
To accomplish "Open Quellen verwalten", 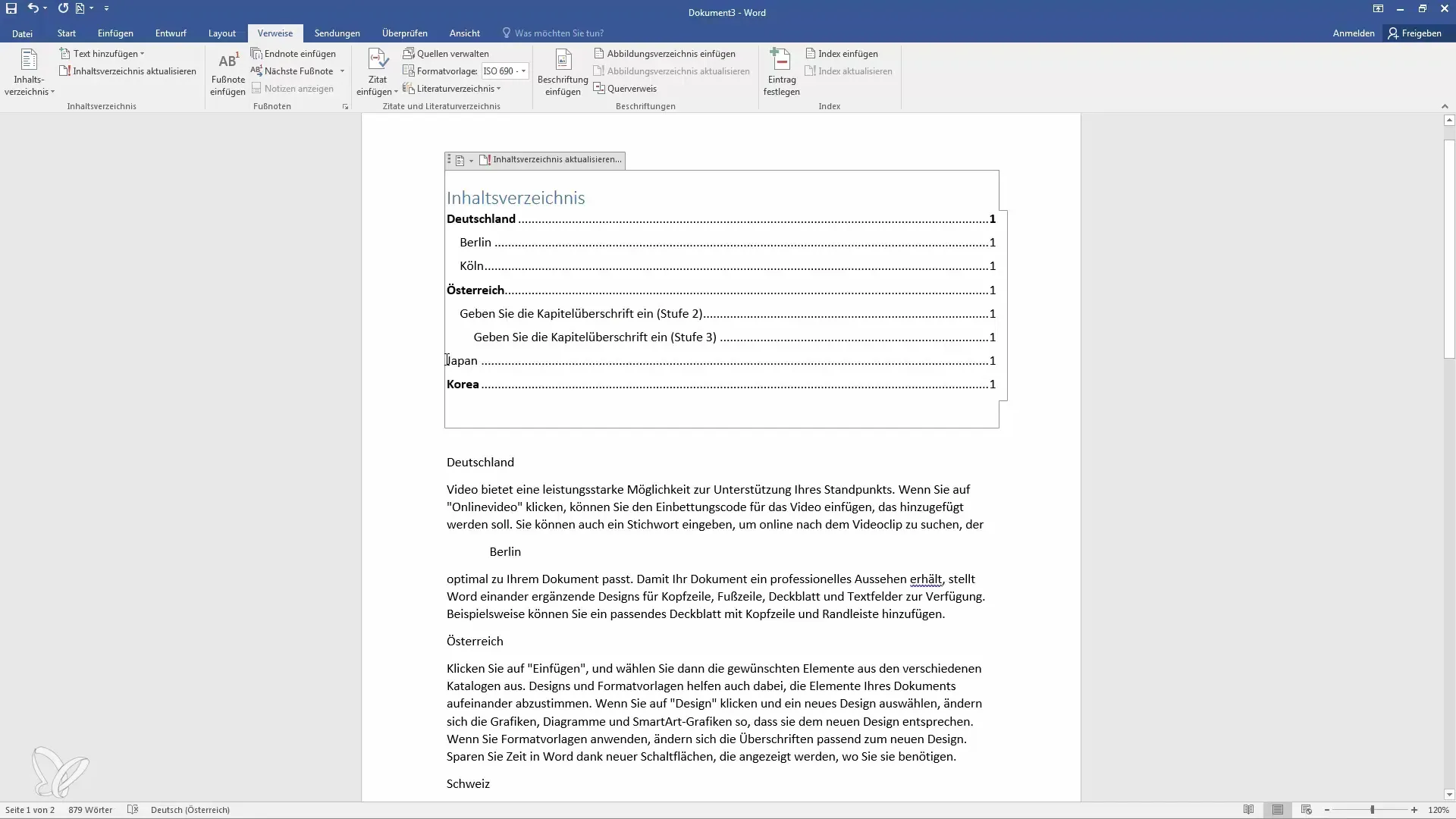I will 446,54.
